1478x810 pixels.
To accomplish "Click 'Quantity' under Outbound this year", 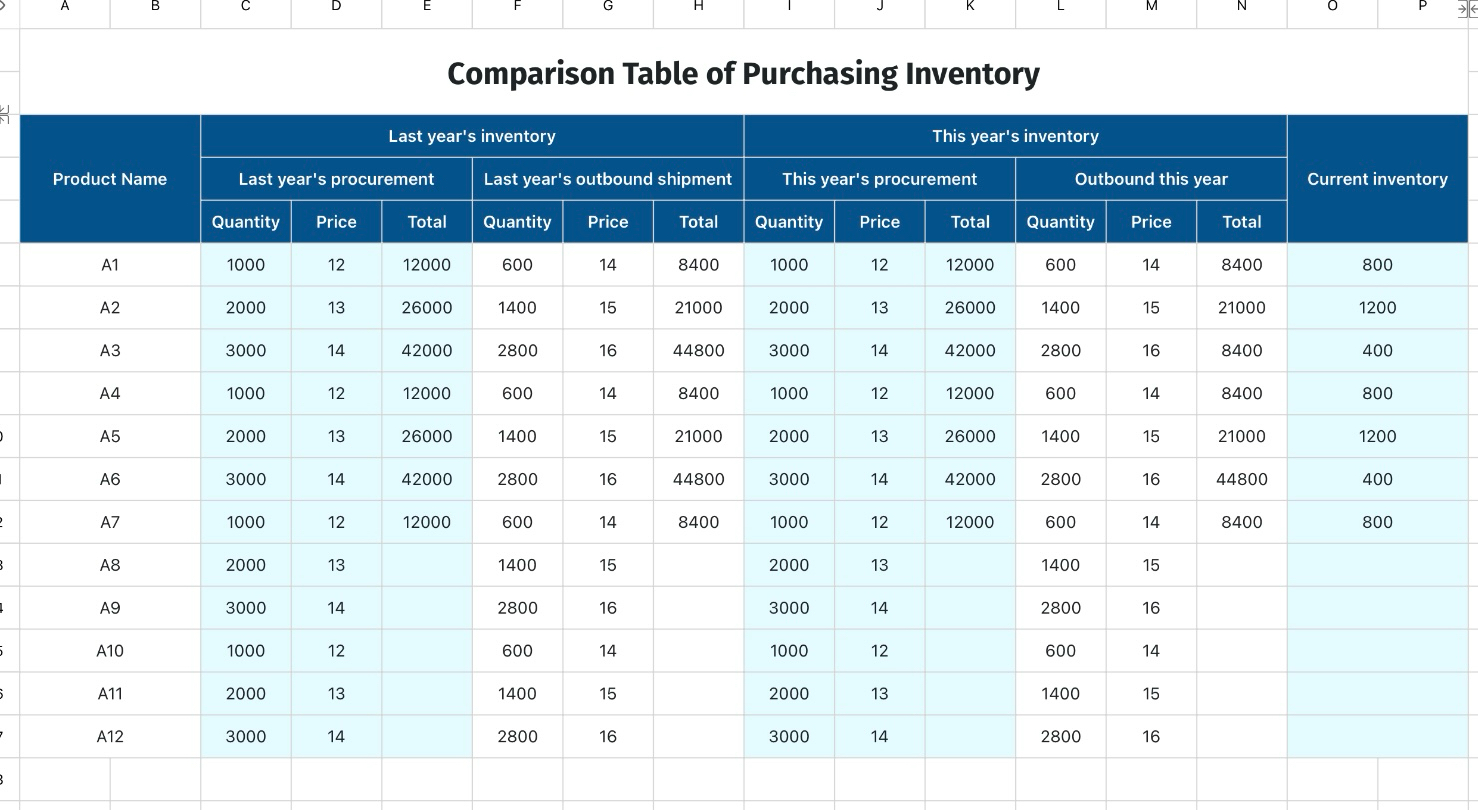I will (x=1060, y=222).
